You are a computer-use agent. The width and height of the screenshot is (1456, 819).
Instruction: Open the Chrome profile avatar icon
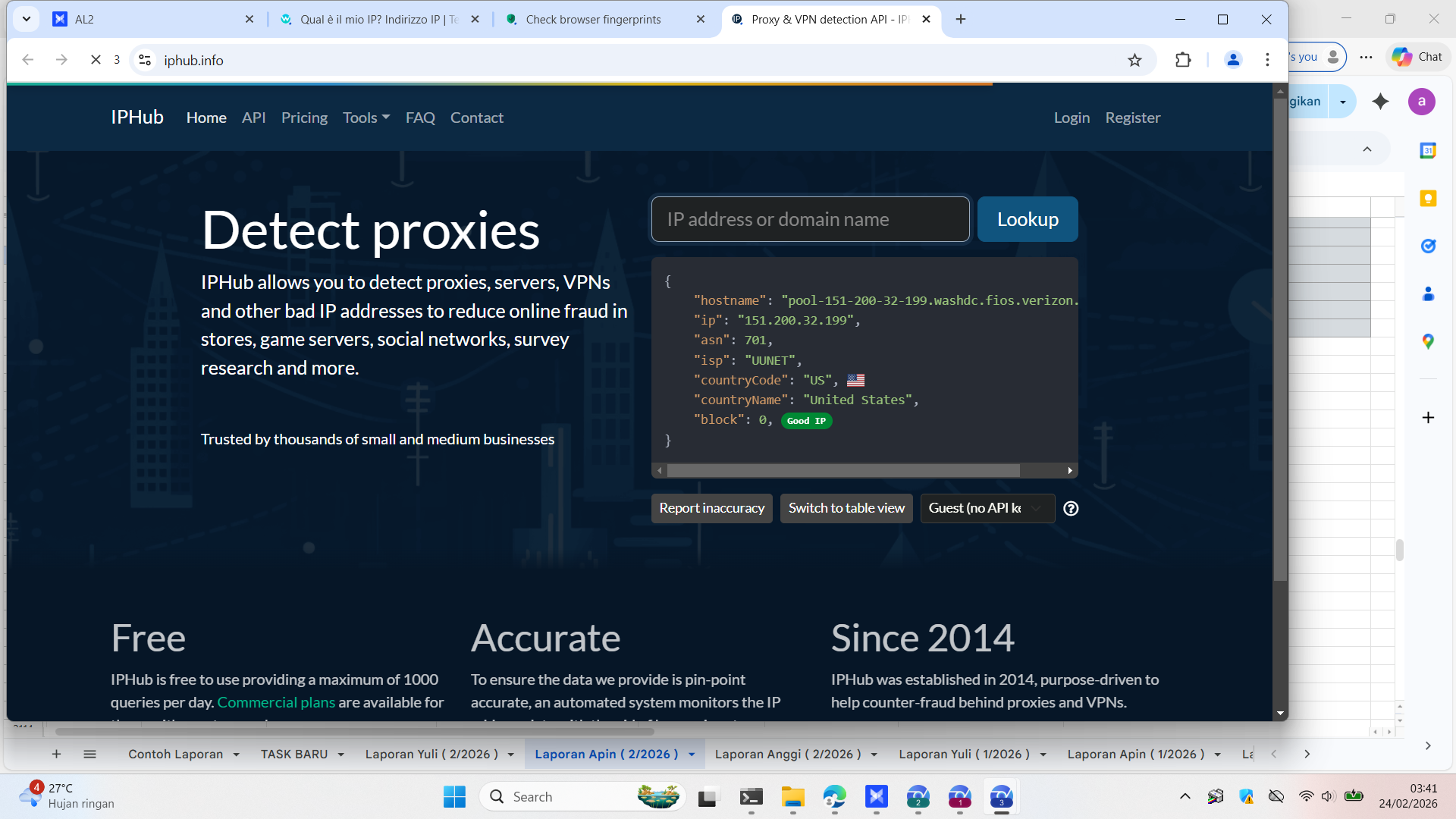tap(1233, 60)
